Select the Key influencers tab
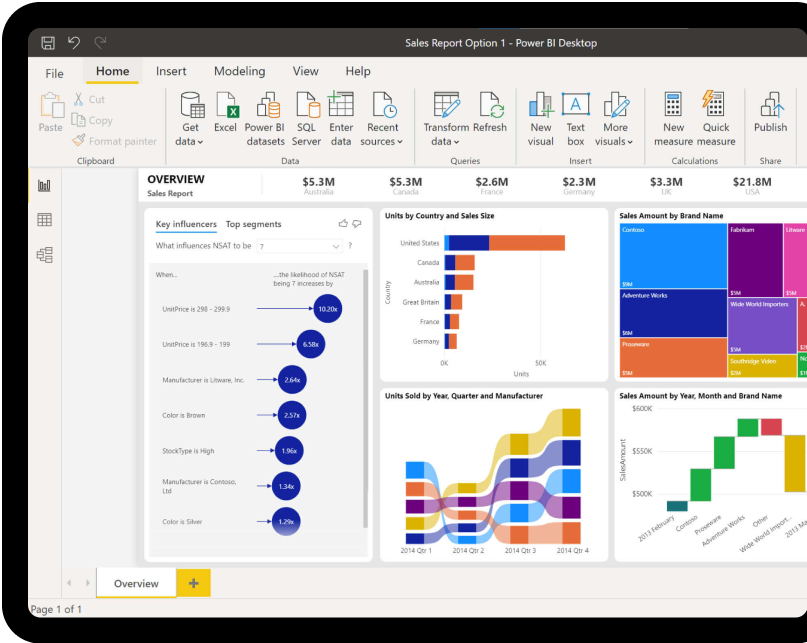The width and height of the screenshot is (807, 643). coord(186,224)
